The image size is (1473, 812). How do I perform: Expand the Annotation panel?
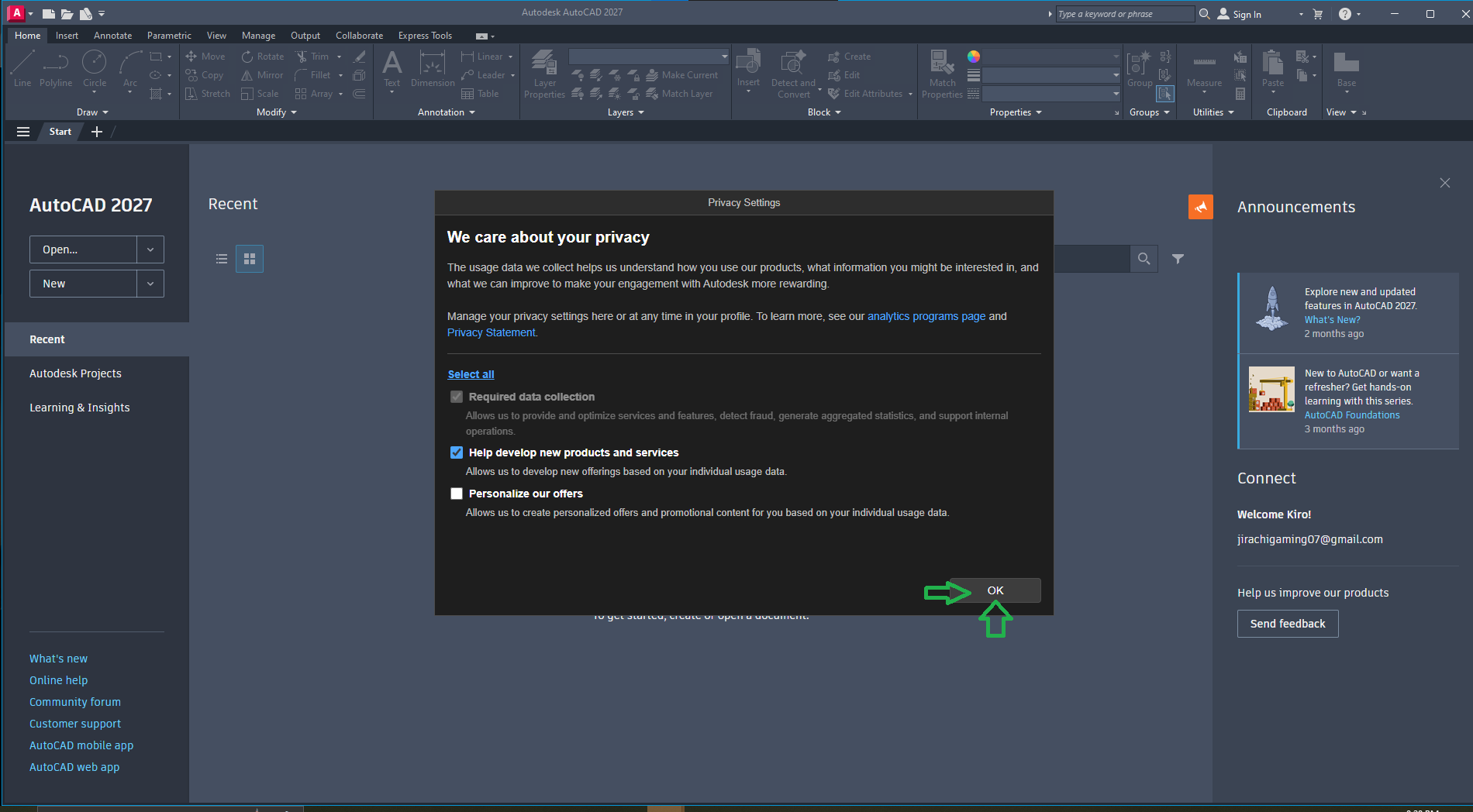click(447, 112)
